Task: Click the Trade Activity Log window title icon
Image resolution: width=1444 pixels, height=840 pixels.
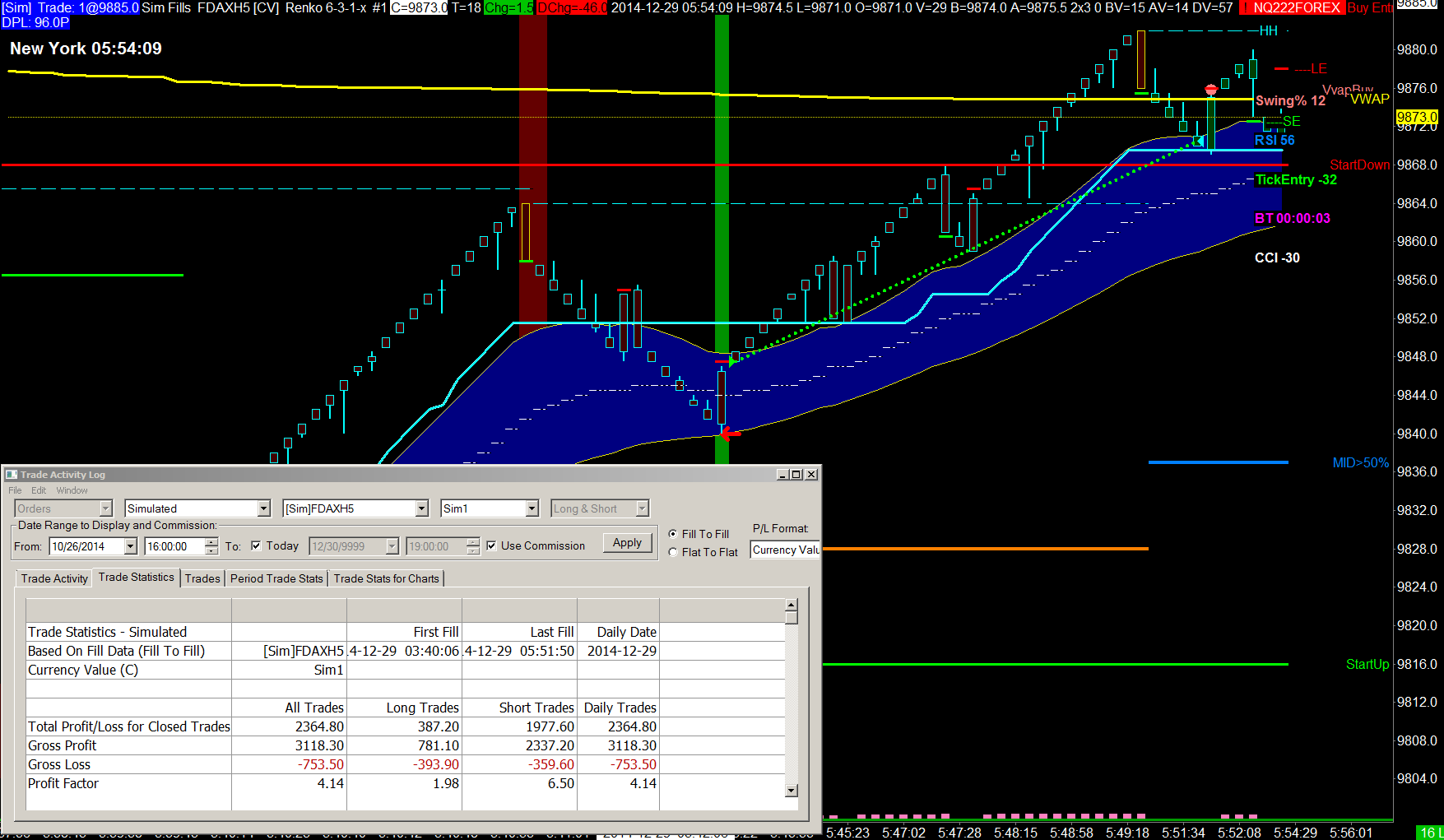Action: pyautogui.click(x=12, y=475)
